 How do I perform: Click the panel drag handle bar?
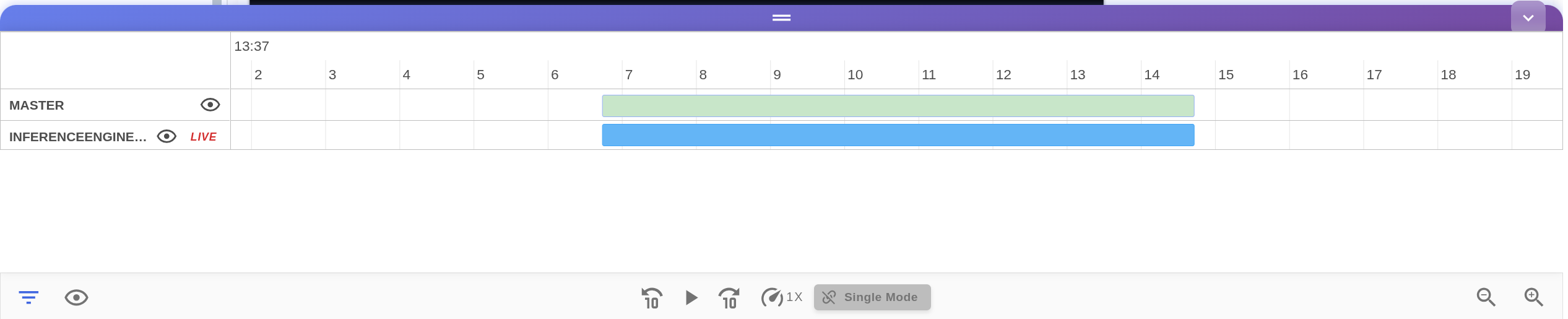781,18
